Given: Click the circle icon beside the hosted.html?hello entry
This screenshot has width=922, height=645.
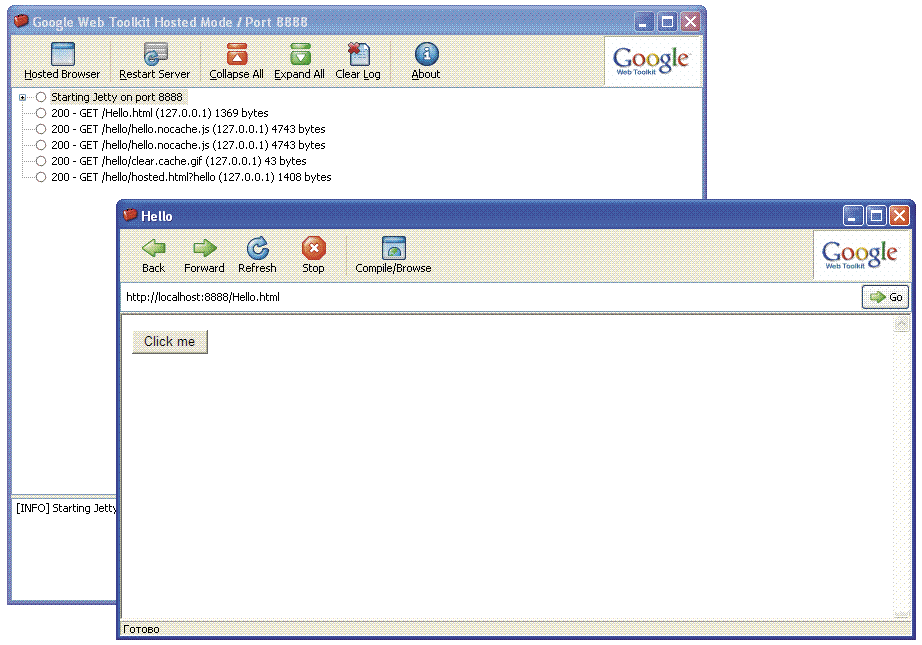Looking at the screenshot, I should 41,177.
